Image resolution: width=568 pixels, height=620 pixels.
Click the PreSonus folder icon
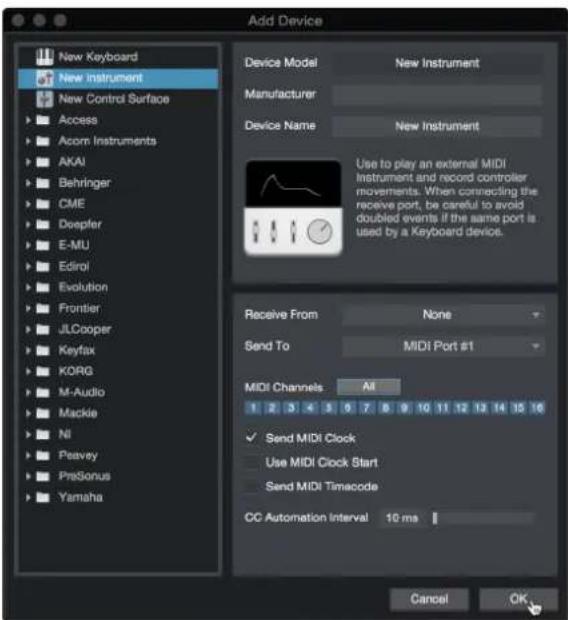click(43, 476)
